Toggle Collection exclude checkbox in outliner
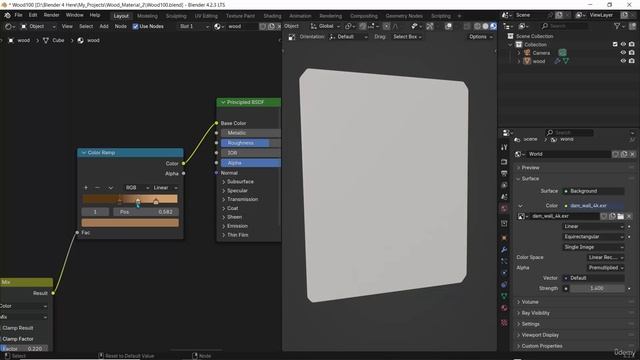The image size is (640, 360). tap(615, 44)
